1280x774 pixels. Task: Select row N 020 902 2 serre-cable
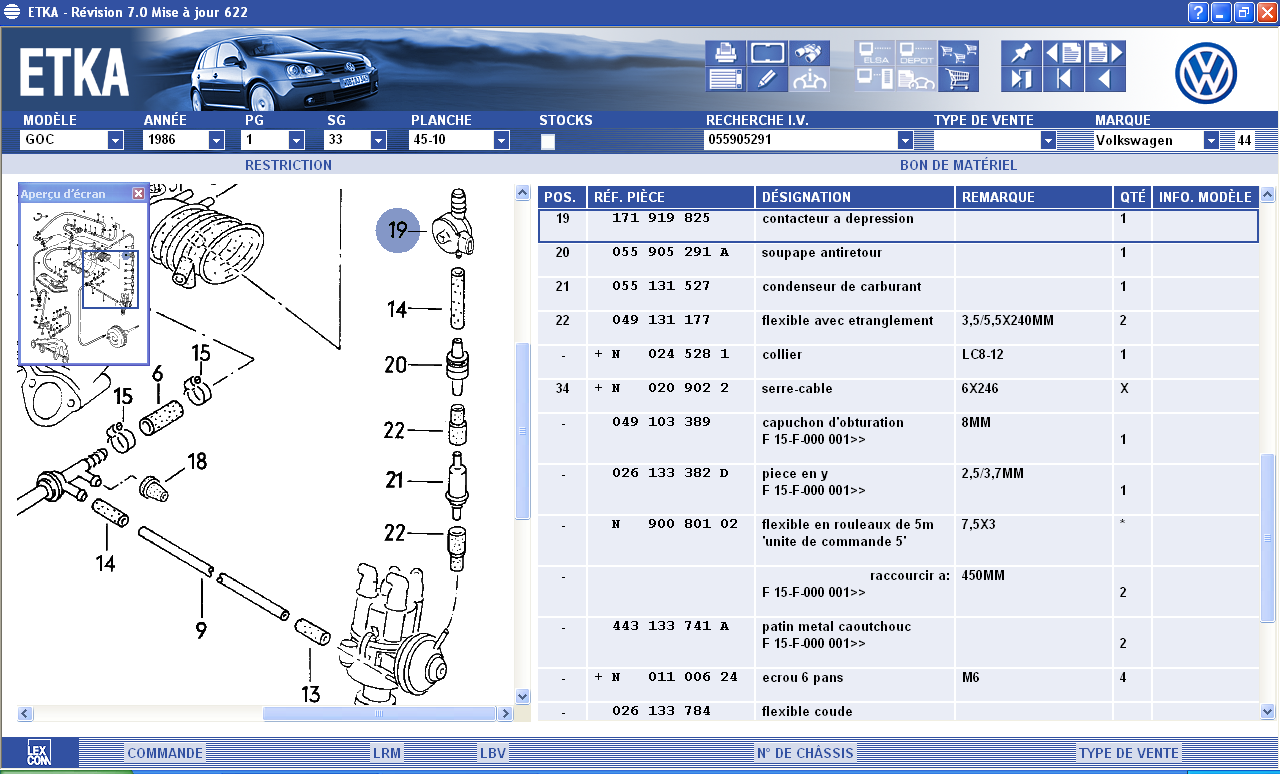898,396
